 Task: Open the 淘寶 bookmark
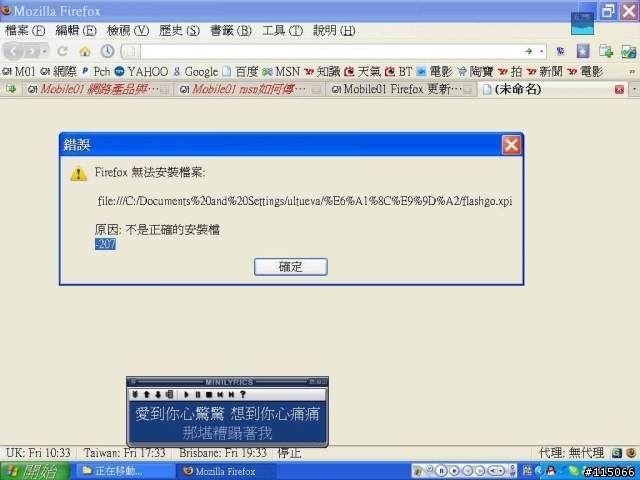pyautogui.click(x=476, y=72)
